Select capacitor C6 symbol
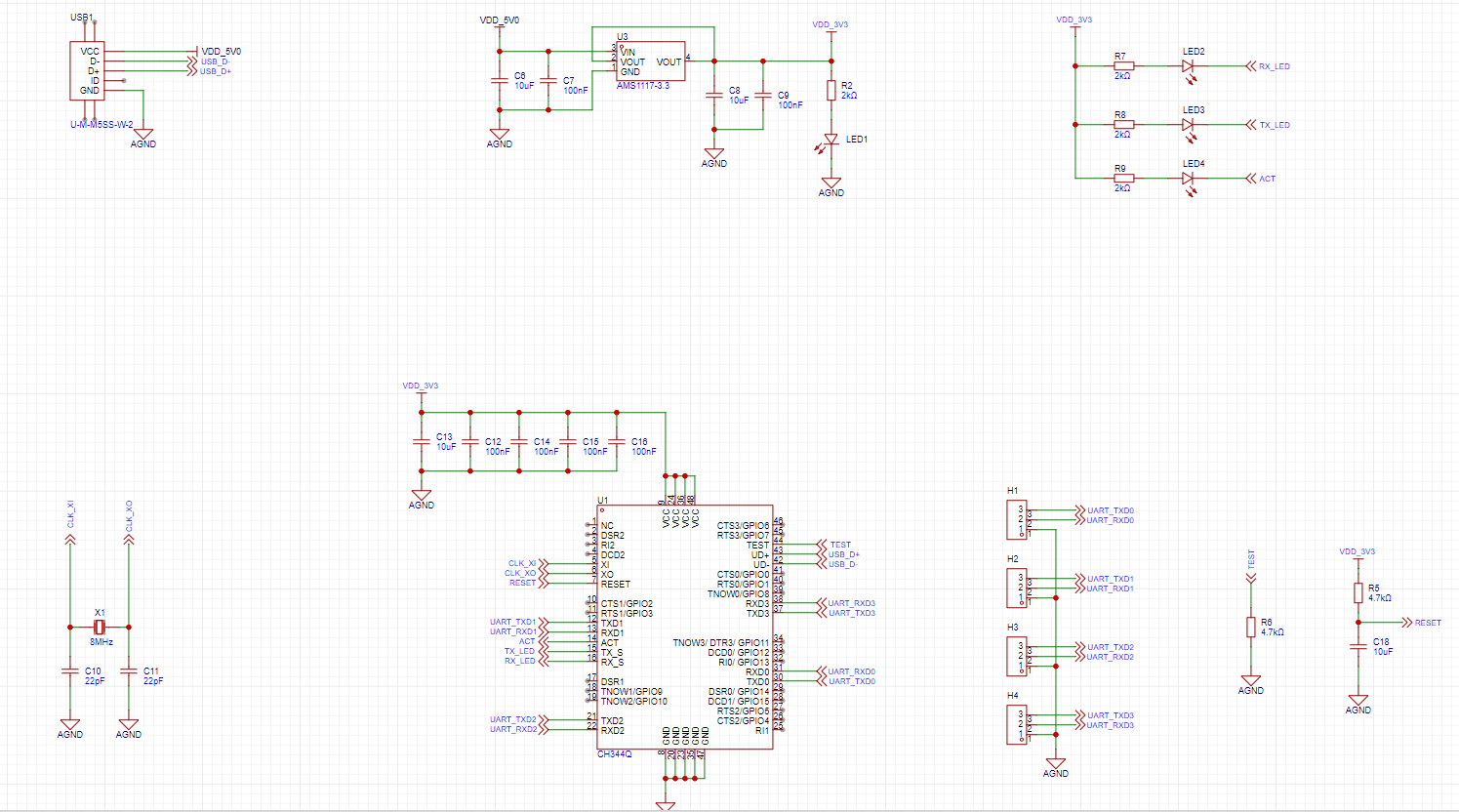1459x812 pixels. [500, 81]
